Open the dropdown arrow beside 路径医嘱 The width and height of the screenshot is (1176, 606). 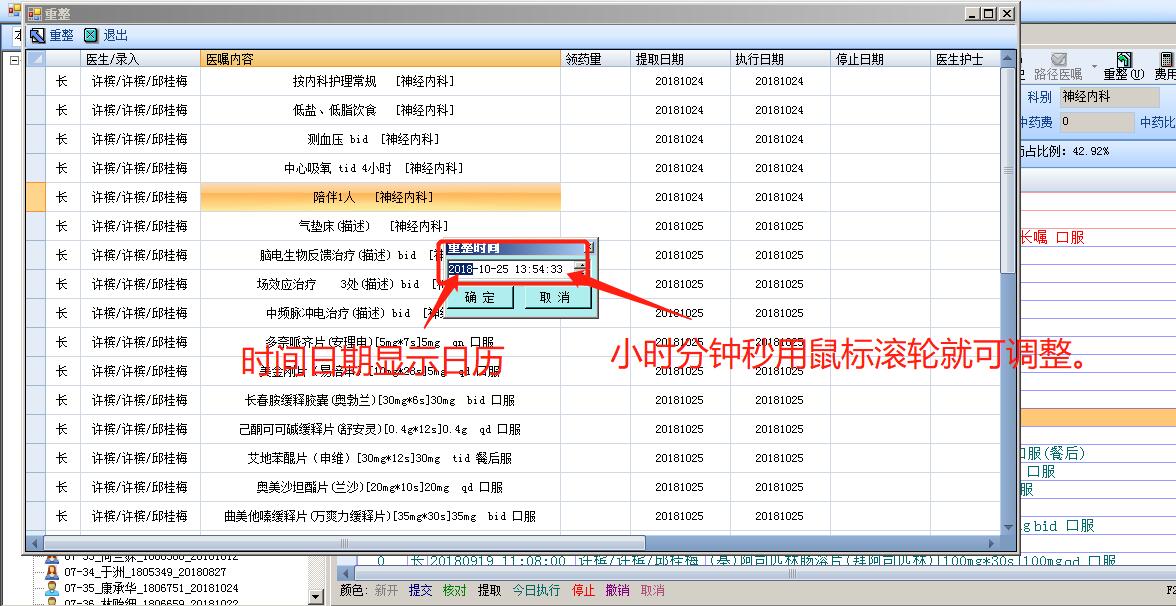(1094, 67)
